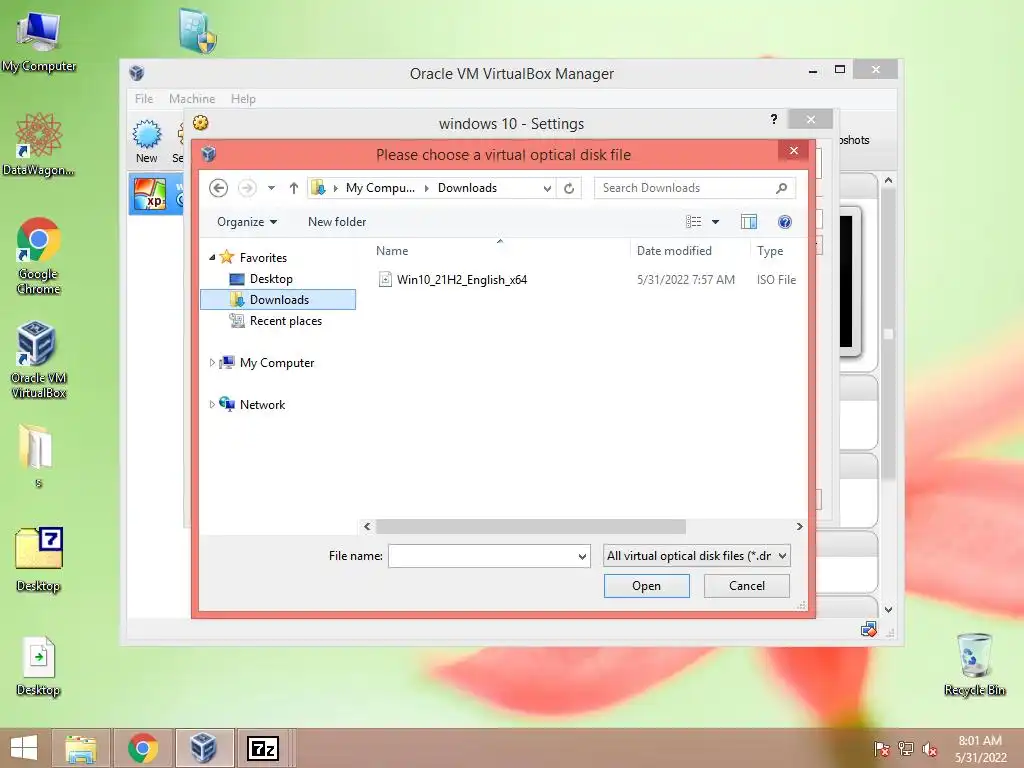Open DataWagon desktop shortcut
Image resolution: width=1024 pixels, height=768 pixels.
click(39, 144)
